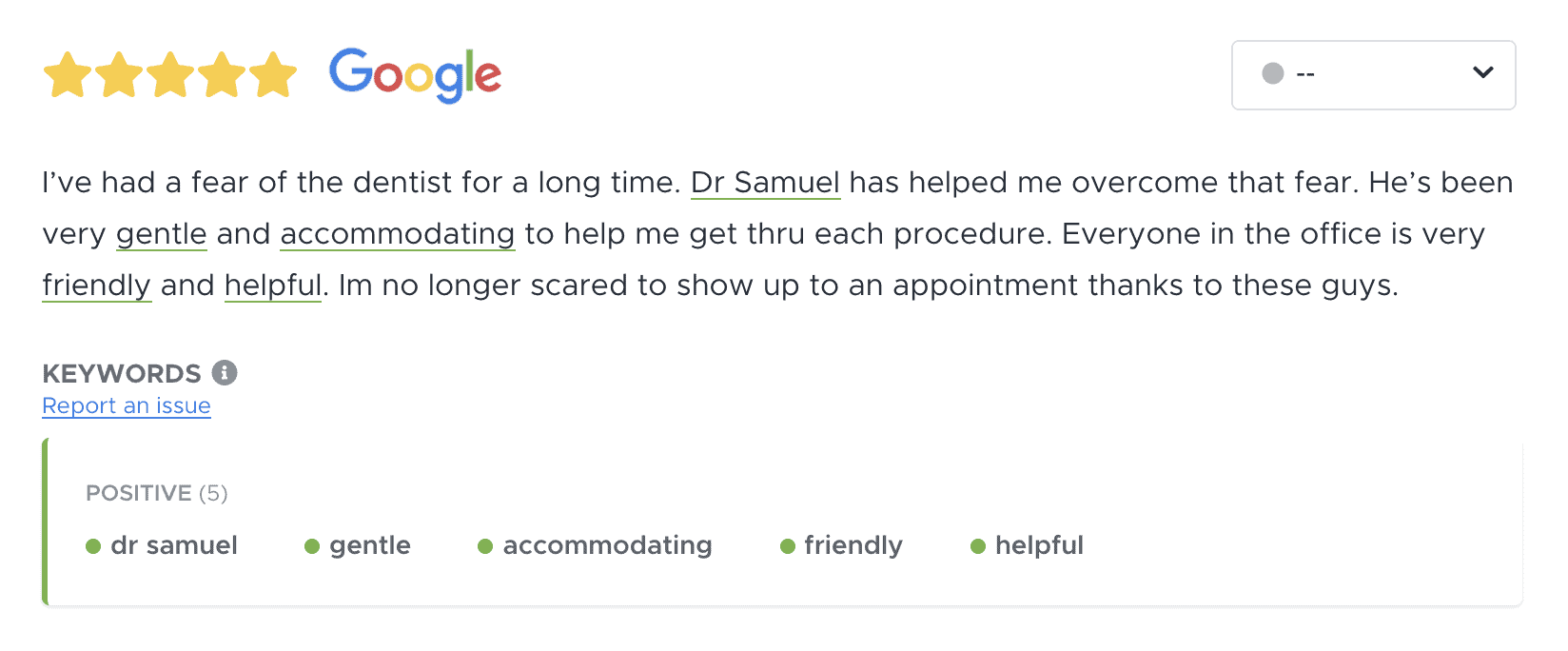Click the five-star rating
The image size is (1568, 651).
pyautogui.click(x=170, y=74)
